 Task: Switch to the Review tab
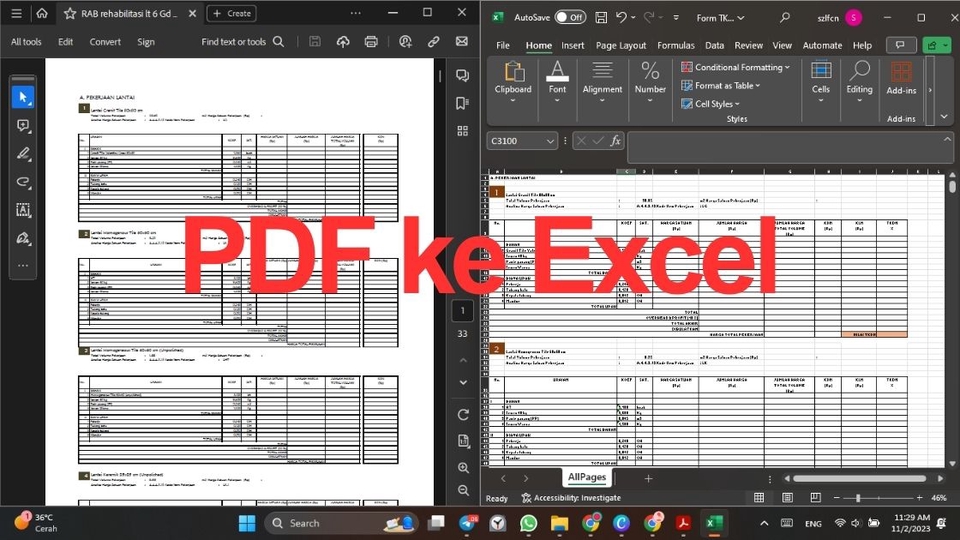pos(749,45)
